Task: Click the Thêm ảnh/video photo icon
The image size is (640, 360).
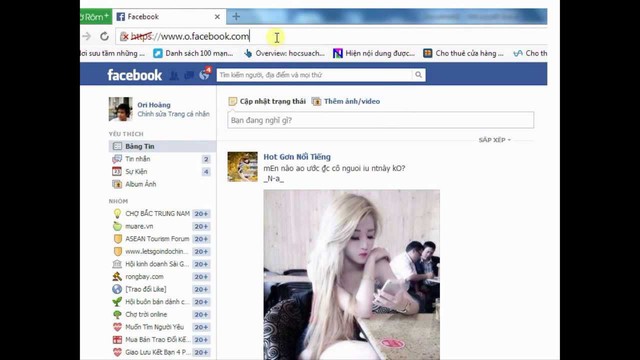Action: pyautogui.click(x=316, y=101)
